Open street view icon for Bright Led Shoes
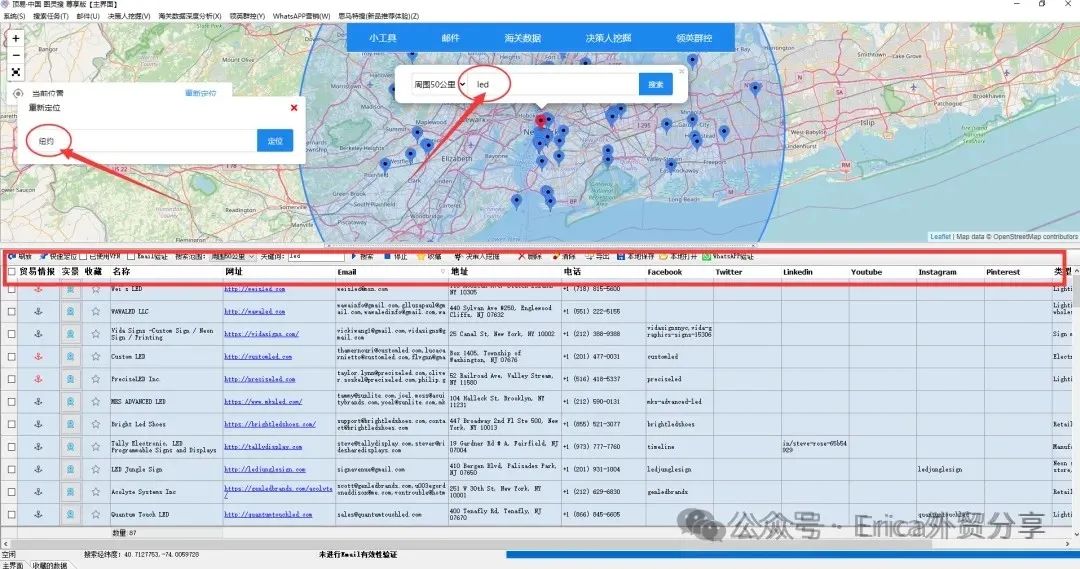 point(70,424)
